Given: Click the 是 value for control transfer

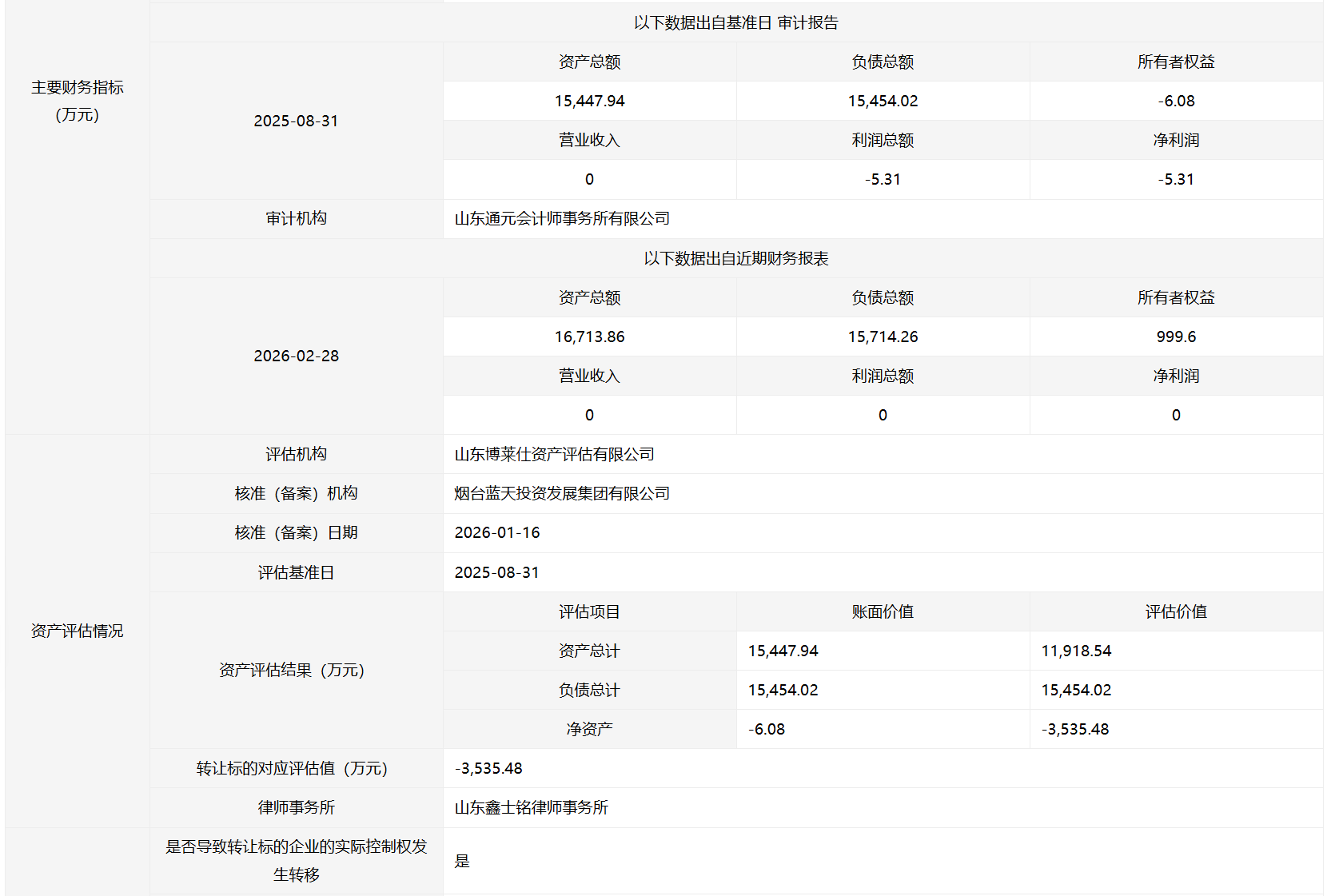Looking at the screenshot, I should 462,862.
